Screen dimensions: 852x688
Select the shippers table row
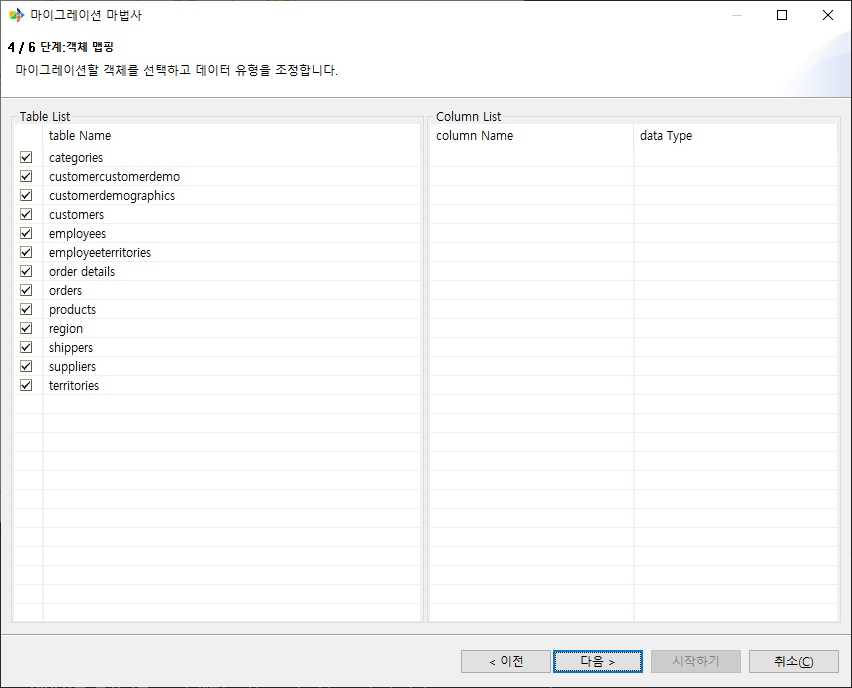pos(71,348)
